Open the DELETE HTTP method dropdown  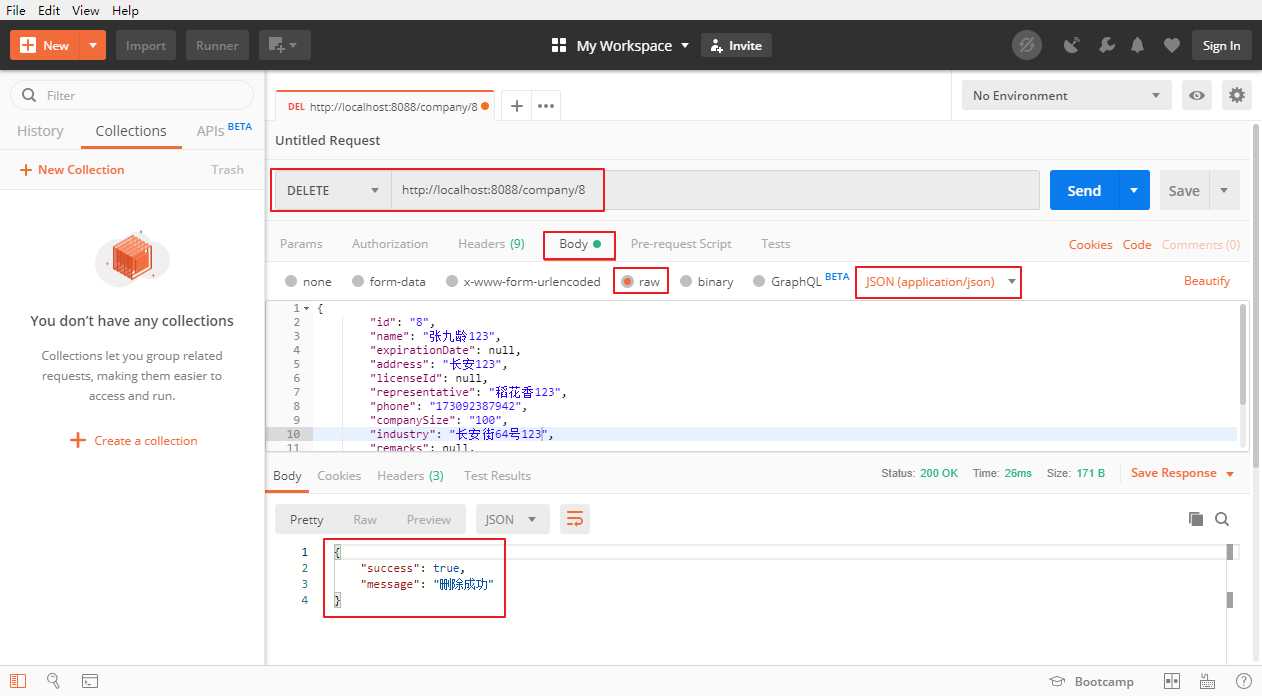click(x=333, y=190)
